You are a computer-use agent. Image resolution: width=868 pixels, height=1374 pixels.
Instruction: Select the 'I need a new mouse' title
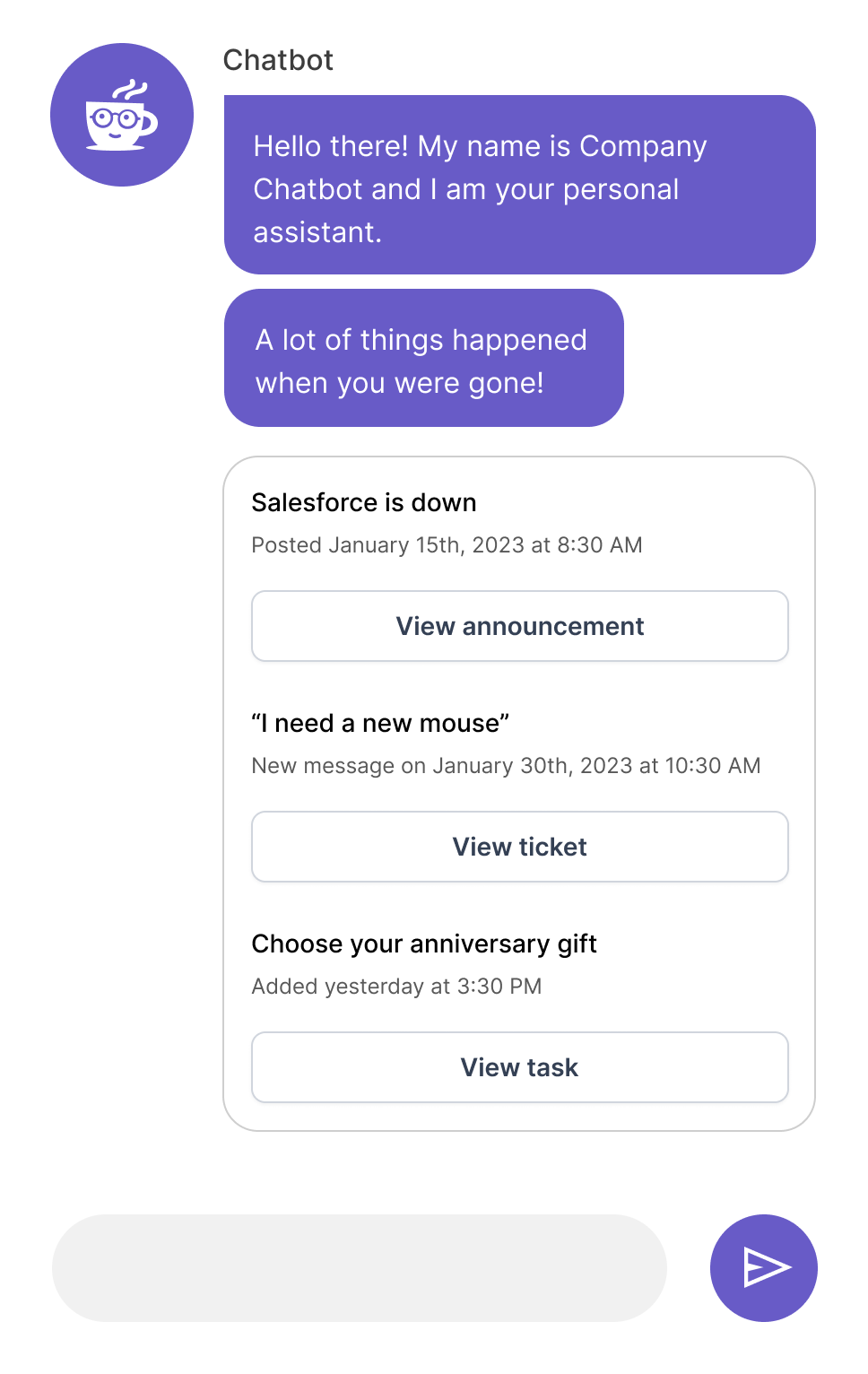click(x=380, y=723)
